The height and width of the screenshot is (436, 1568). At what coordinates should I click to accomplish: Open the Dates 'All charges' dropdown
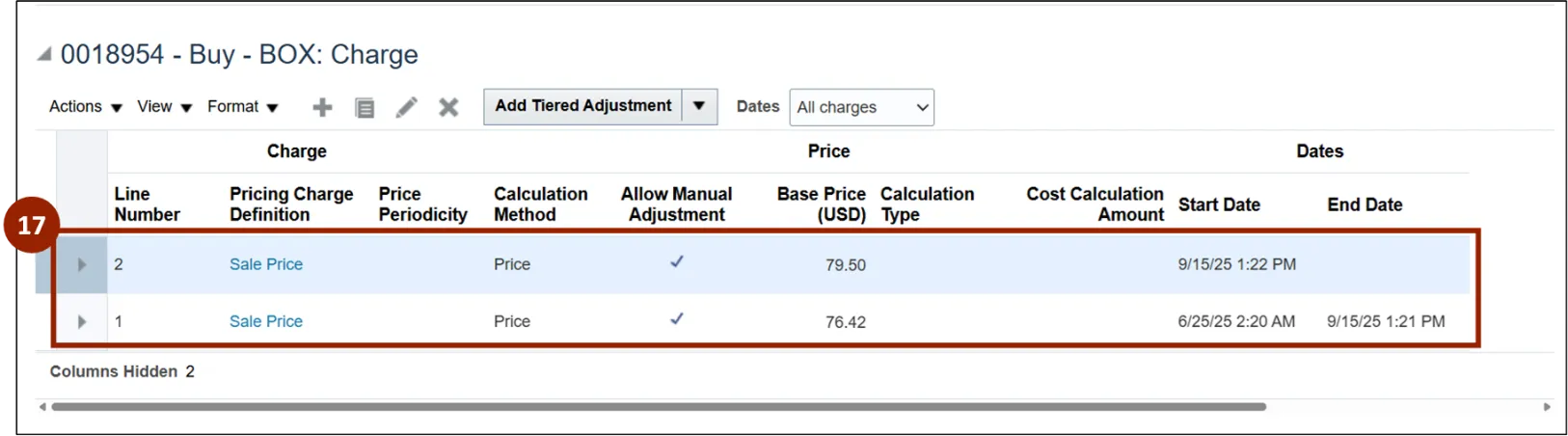861,107
